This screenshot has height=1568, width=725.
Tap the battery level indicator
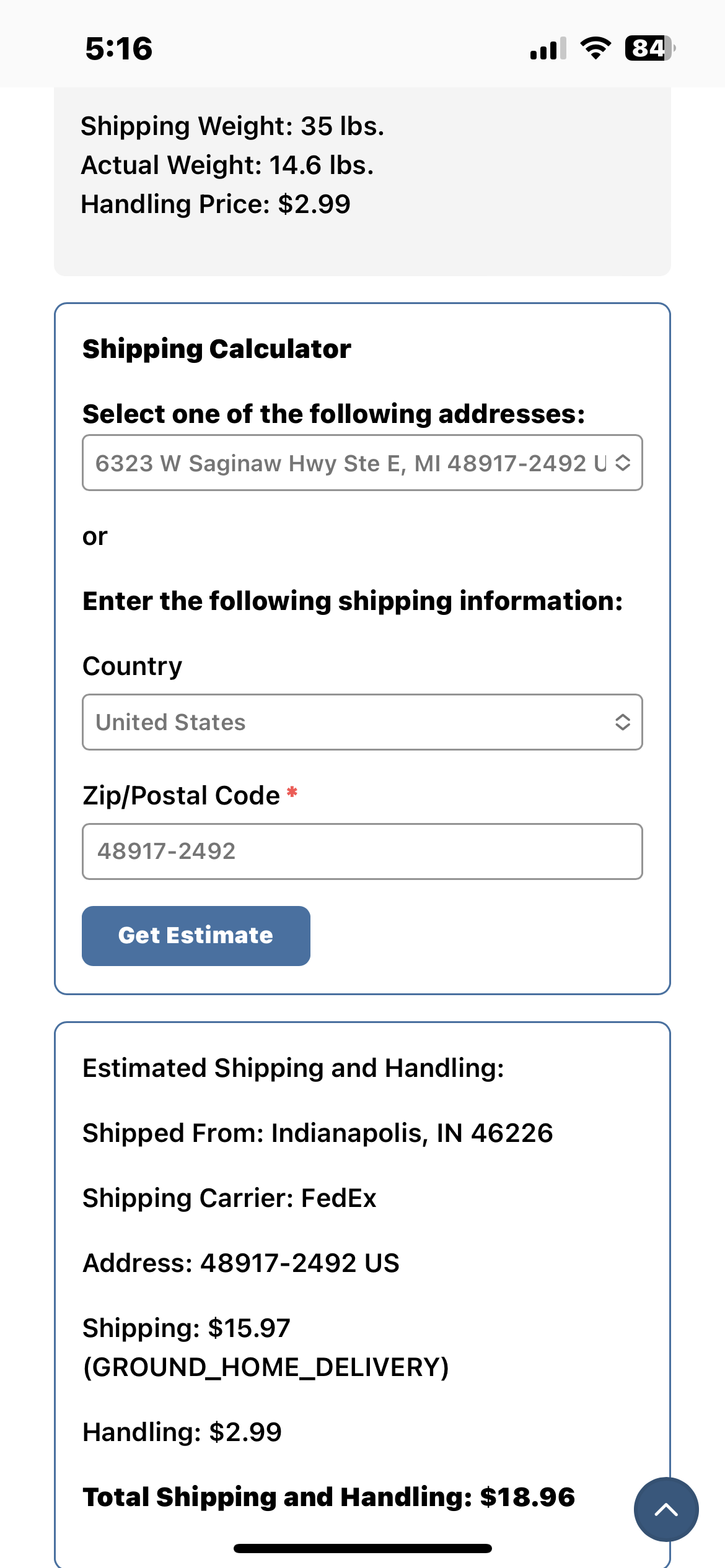pyautogui.click(x=649, y=48)
